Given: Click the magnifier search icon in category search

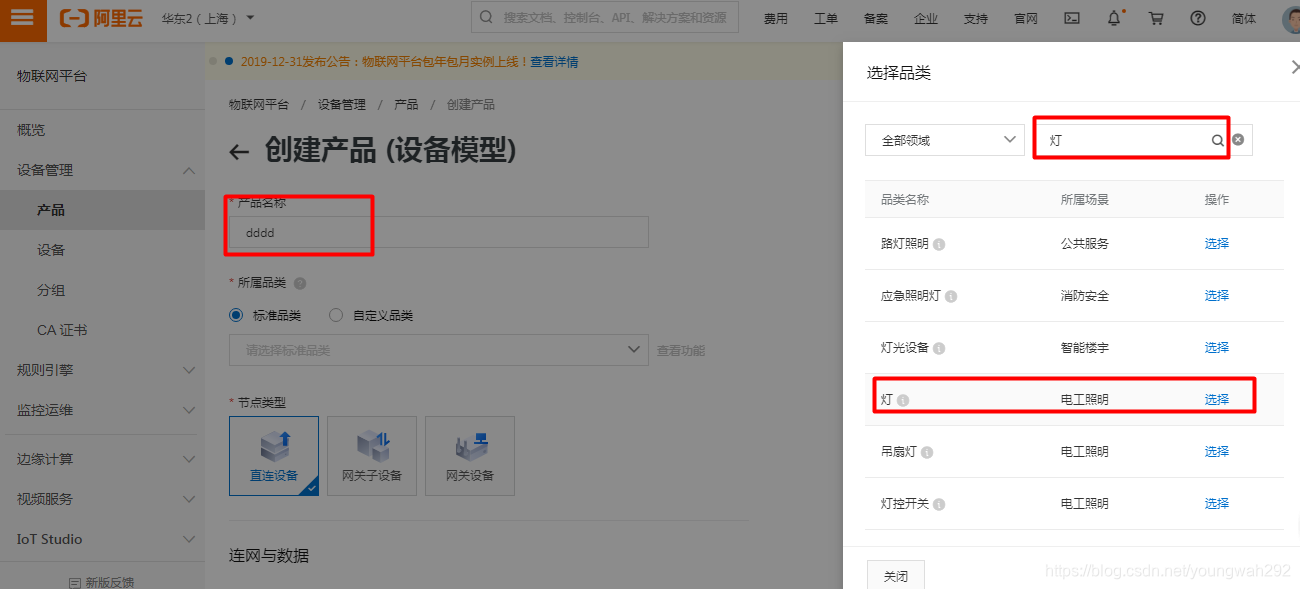Looking at the screenshot, I should point(1217,141).
